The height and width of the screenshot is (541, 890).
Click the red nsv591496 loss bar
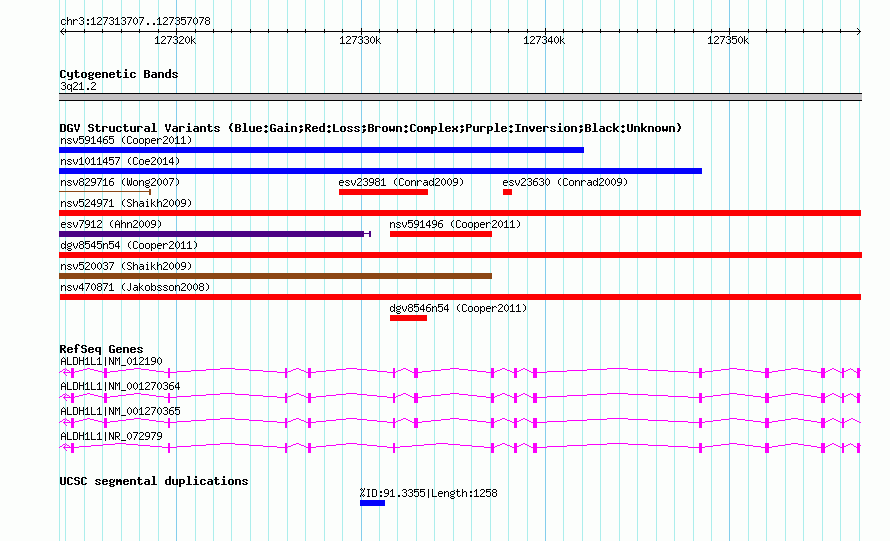coord(441,234)
